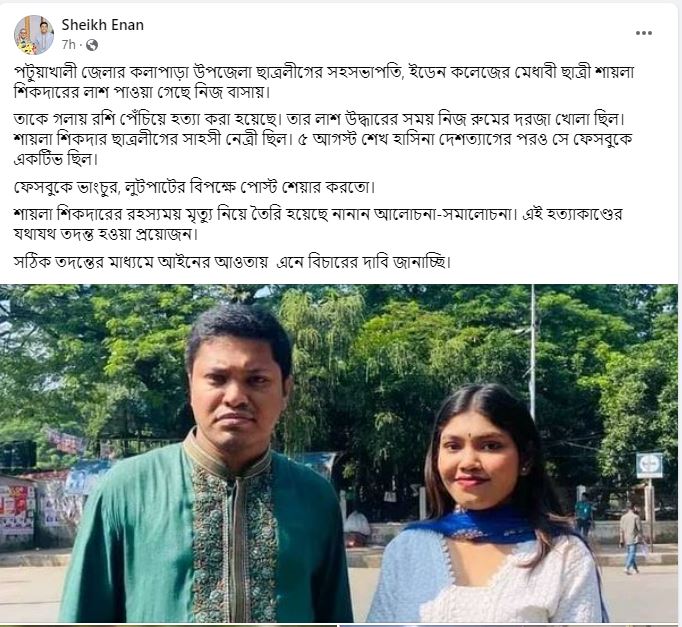Click the lamp post in the photo
682x627 pixels.
[x=532, y=352]
